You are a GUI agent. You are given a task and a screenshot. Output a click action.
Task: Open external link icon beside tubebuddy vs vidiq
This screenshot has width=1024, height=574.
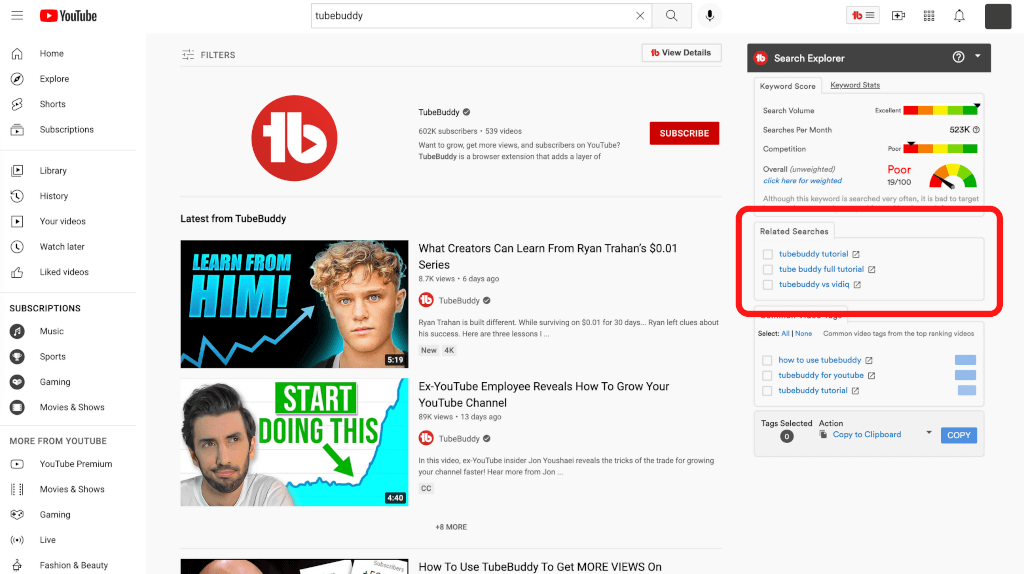pos(857,285)
